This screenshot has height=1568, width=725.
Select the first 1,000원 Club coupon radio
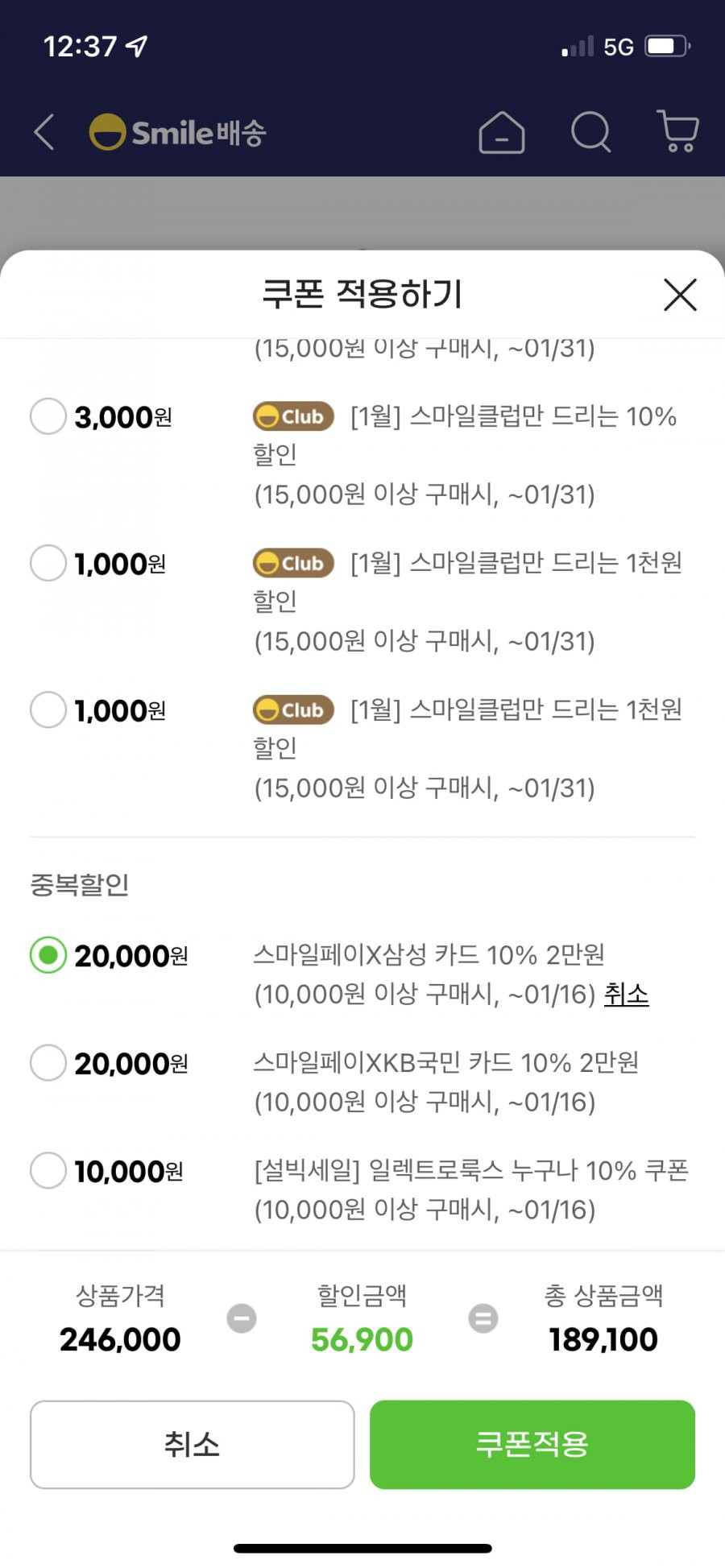(x=48, y=563)
